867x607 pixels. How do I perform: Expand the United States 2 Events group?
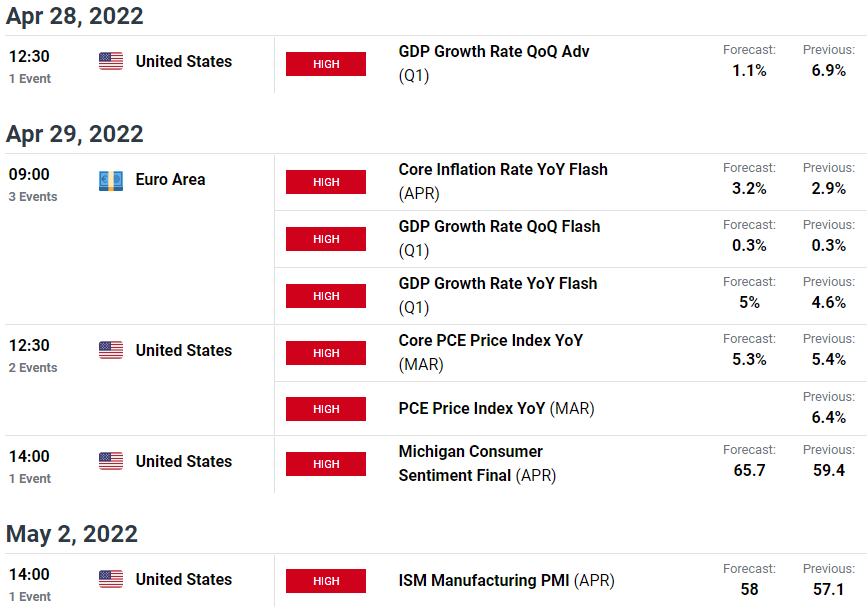coord(33,368)
